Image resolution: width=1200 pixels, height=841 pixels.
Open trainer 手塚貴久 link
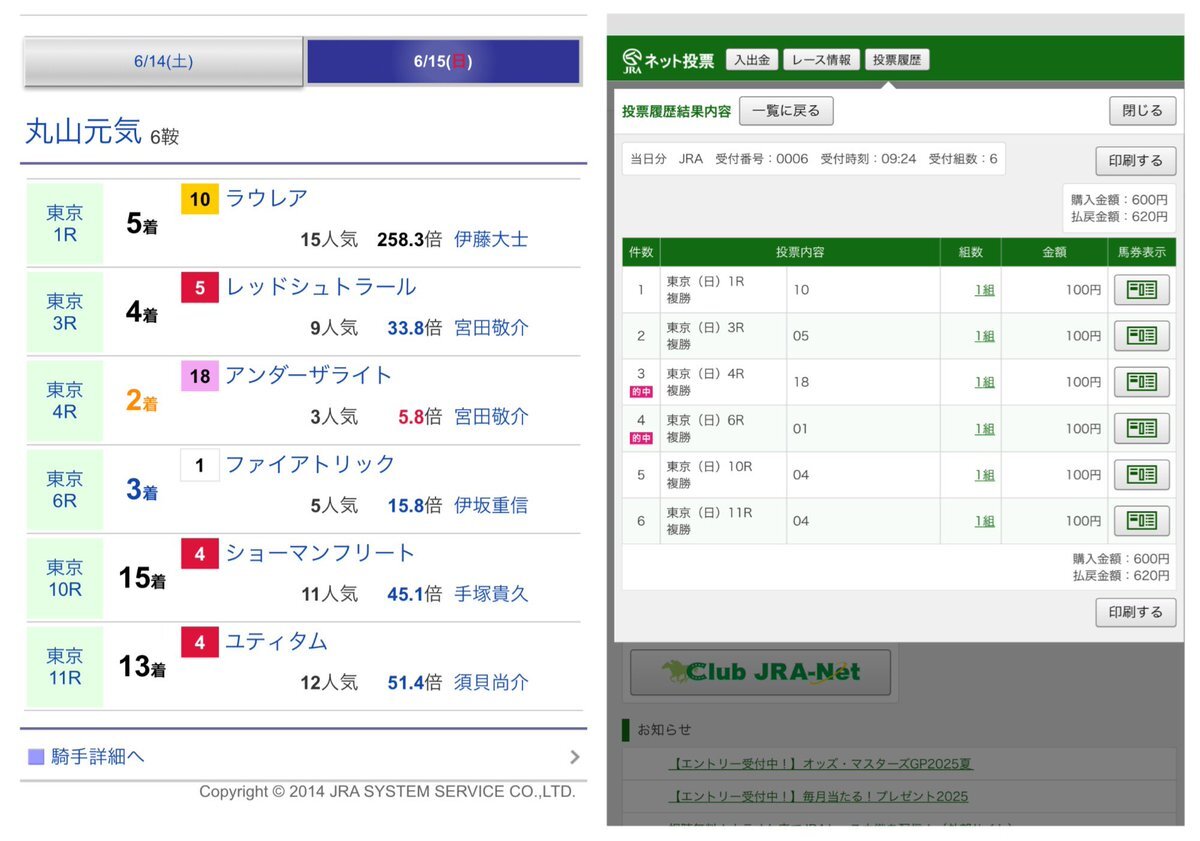[x=491, y=594]
